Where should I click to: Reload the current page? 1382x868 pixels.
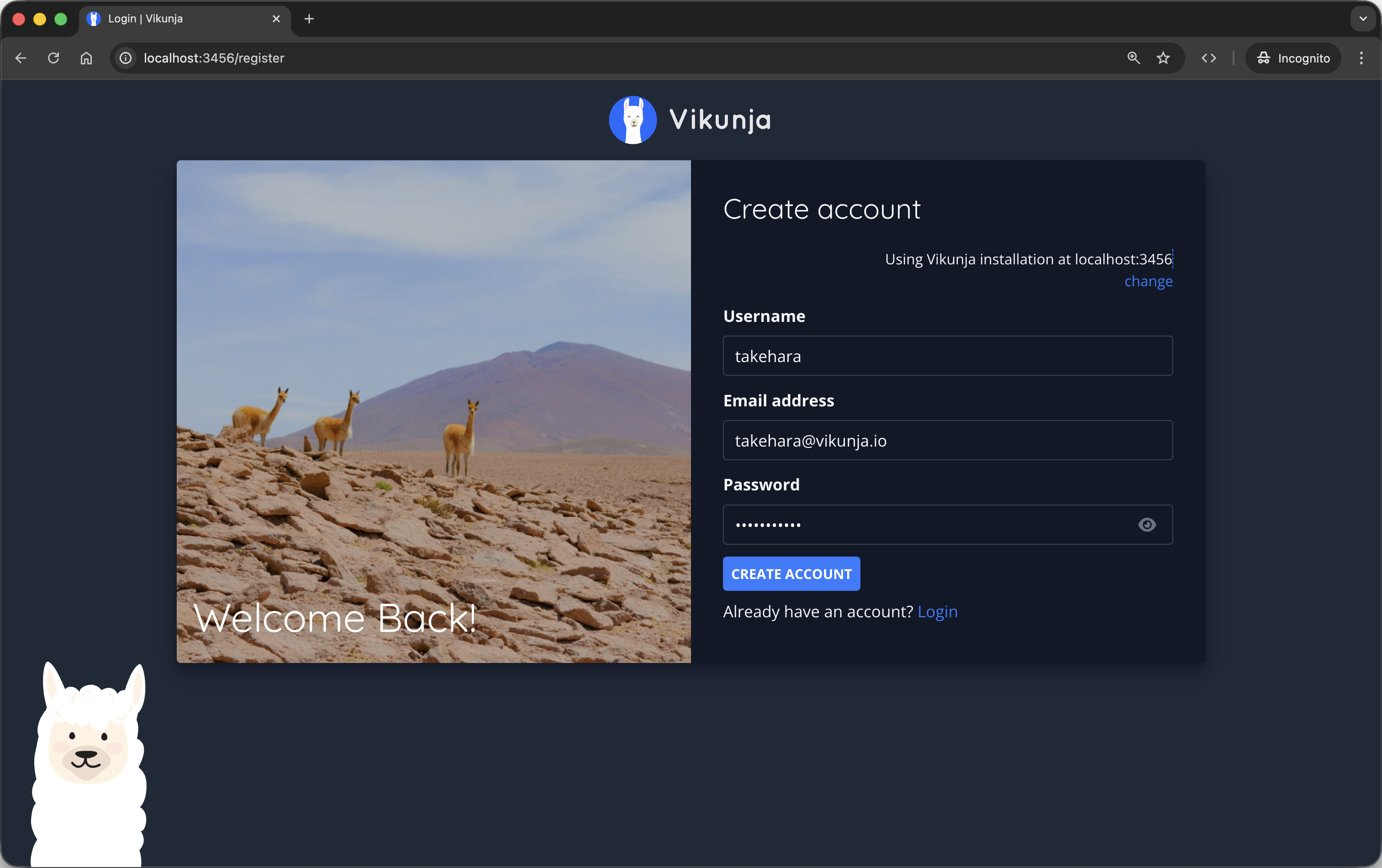(53, 58)
